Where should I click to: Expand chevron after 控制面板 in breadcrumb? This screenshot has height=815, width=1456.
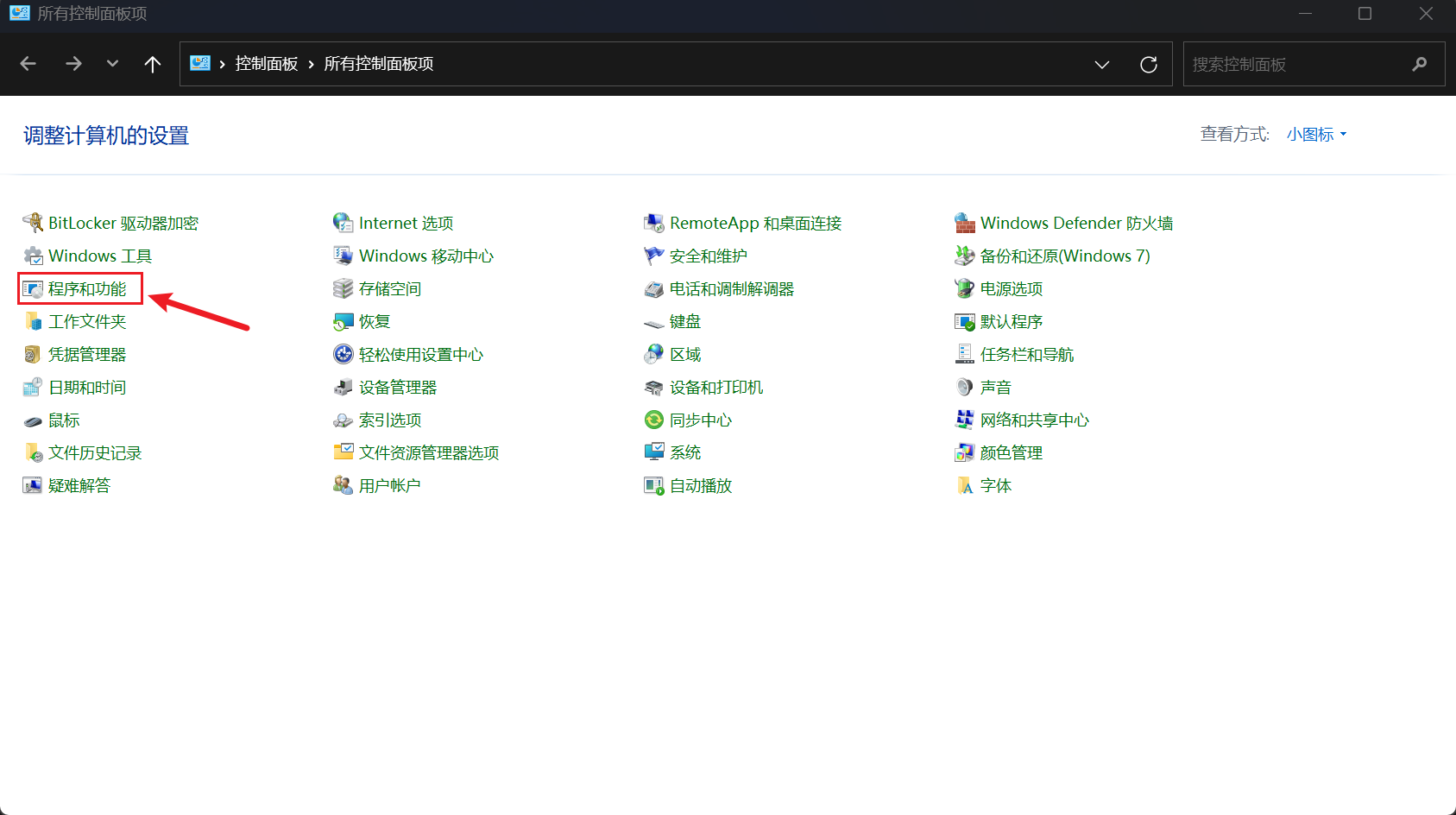311,64
